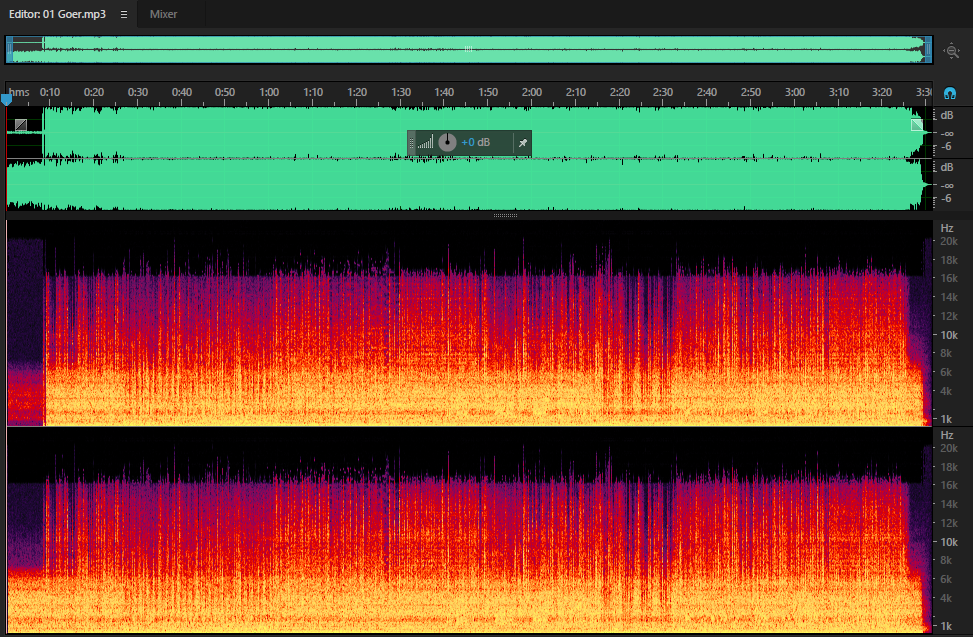Viewport: 973px width, 637px height.
Task: Toggle the HUD pin icon
Action: [x=522, y=143]
